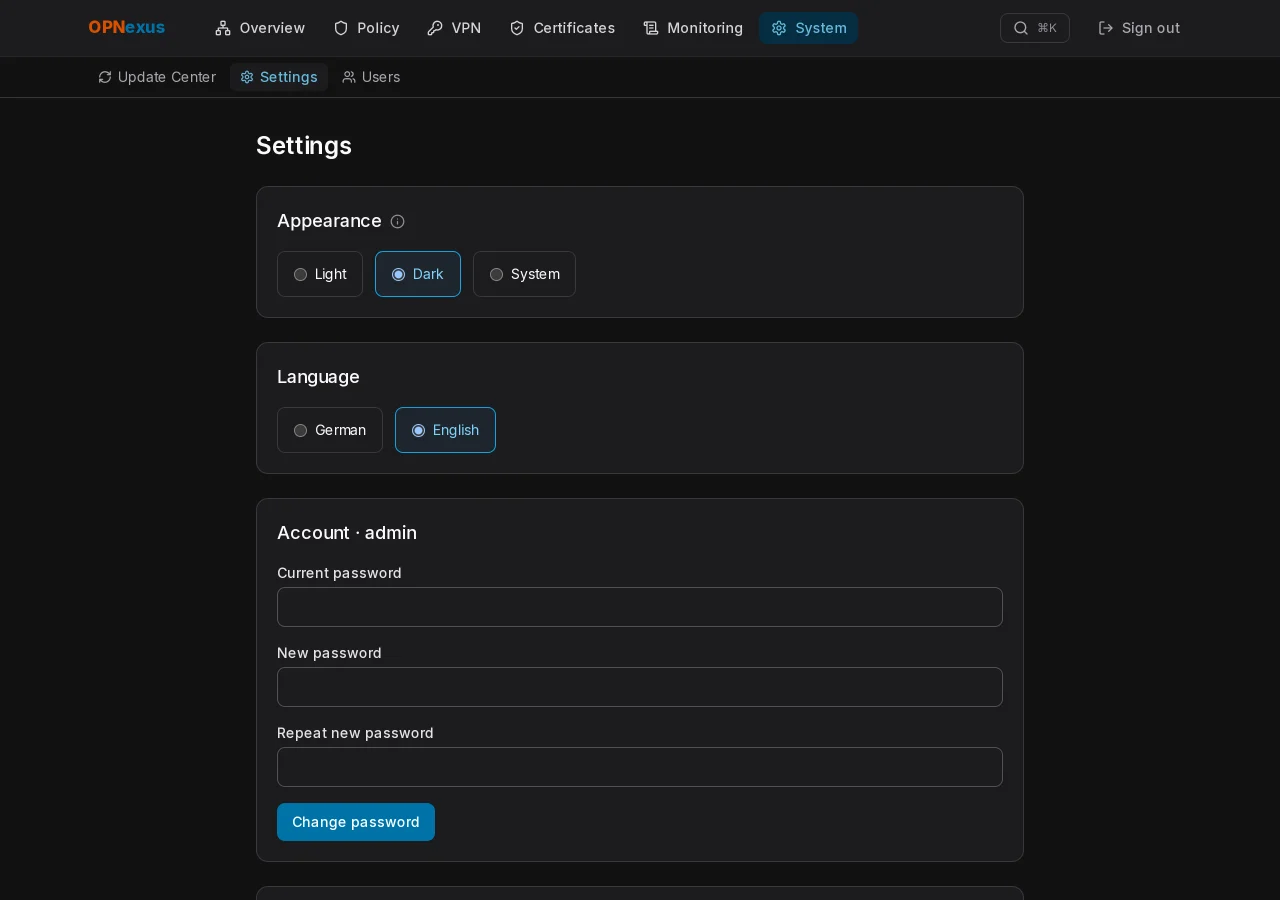Screen dimensions: 1280x900
Task: Select the System appearance option
Action: point(524,274)
